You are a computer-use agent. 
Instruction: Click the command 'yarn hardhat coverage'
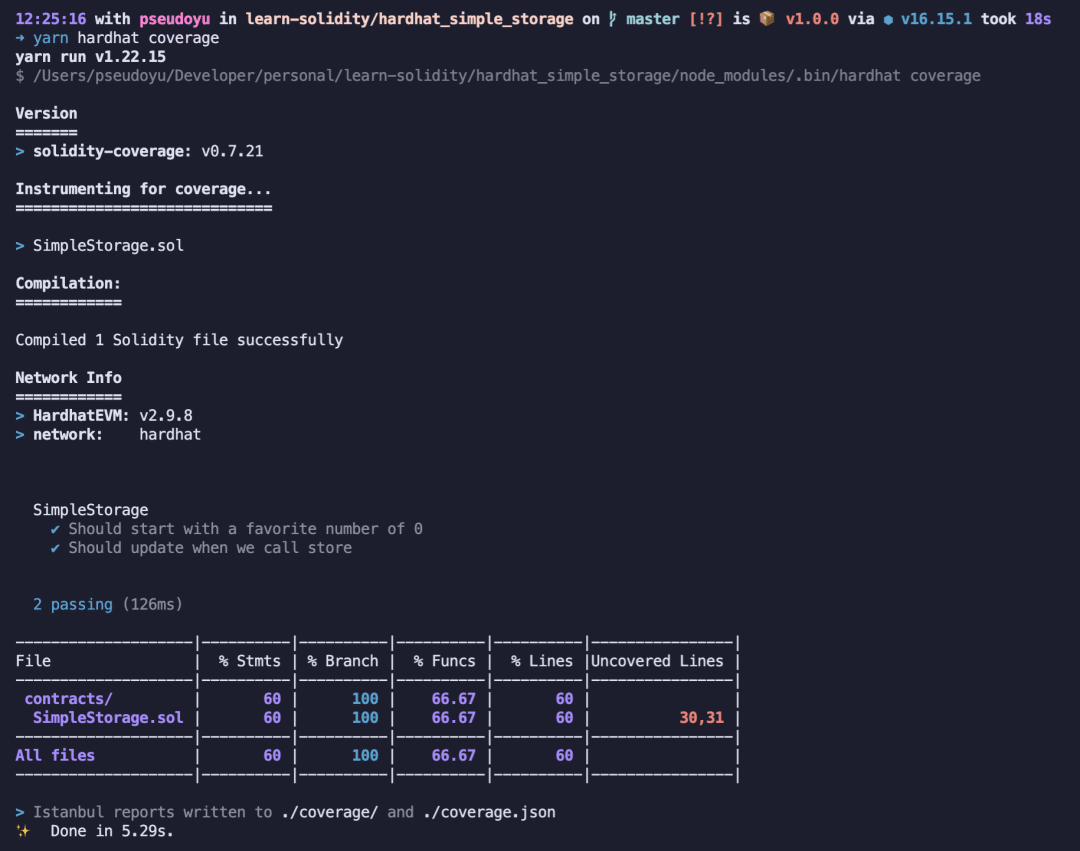tap(126, 38)
